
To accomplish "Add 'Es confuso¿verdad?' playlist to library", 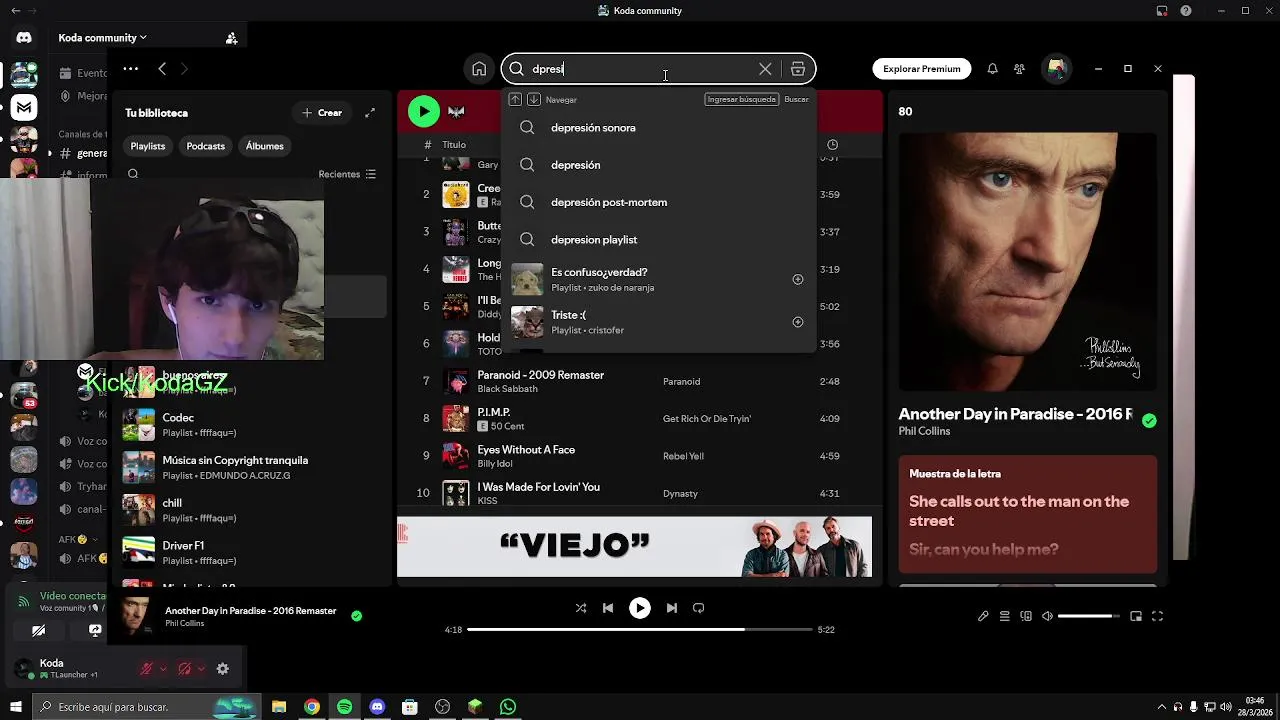I will click(798, 279).
